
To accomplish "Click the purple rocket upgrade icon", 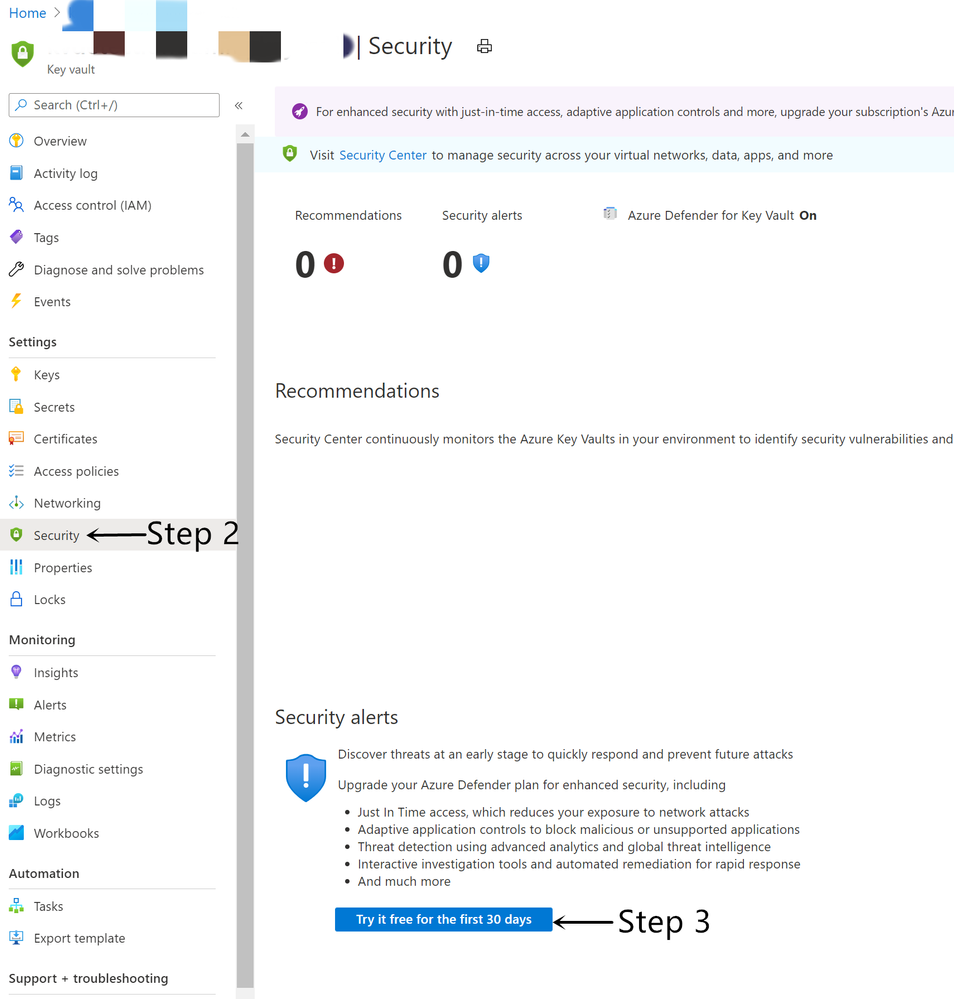I will point(300,111).
